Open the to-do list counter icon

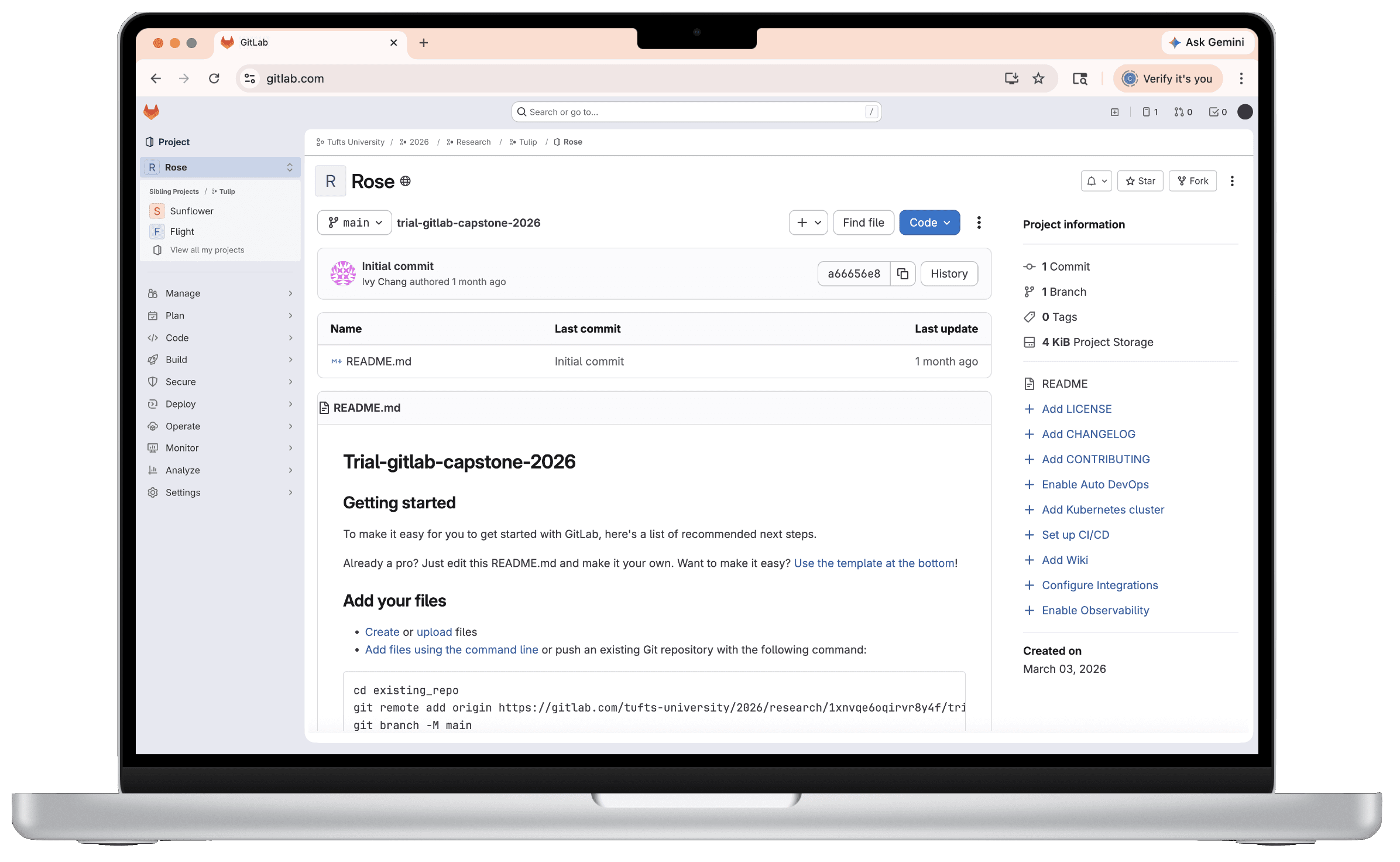click(x=1217, y=112)
